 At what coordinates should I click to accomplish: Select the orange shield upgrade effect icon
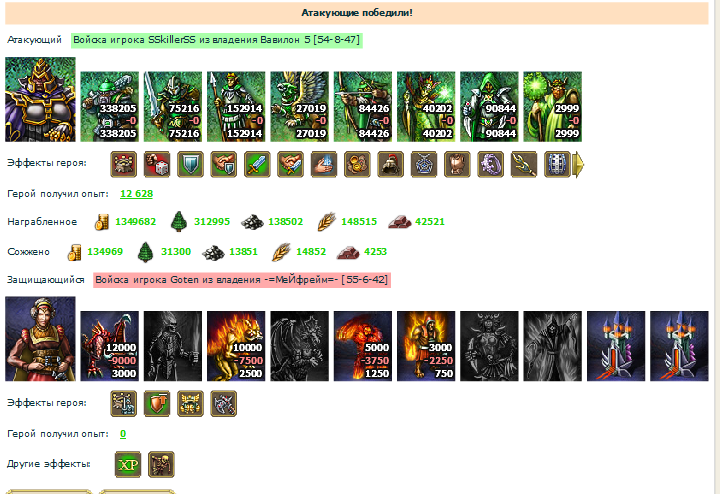pos(157,404)
